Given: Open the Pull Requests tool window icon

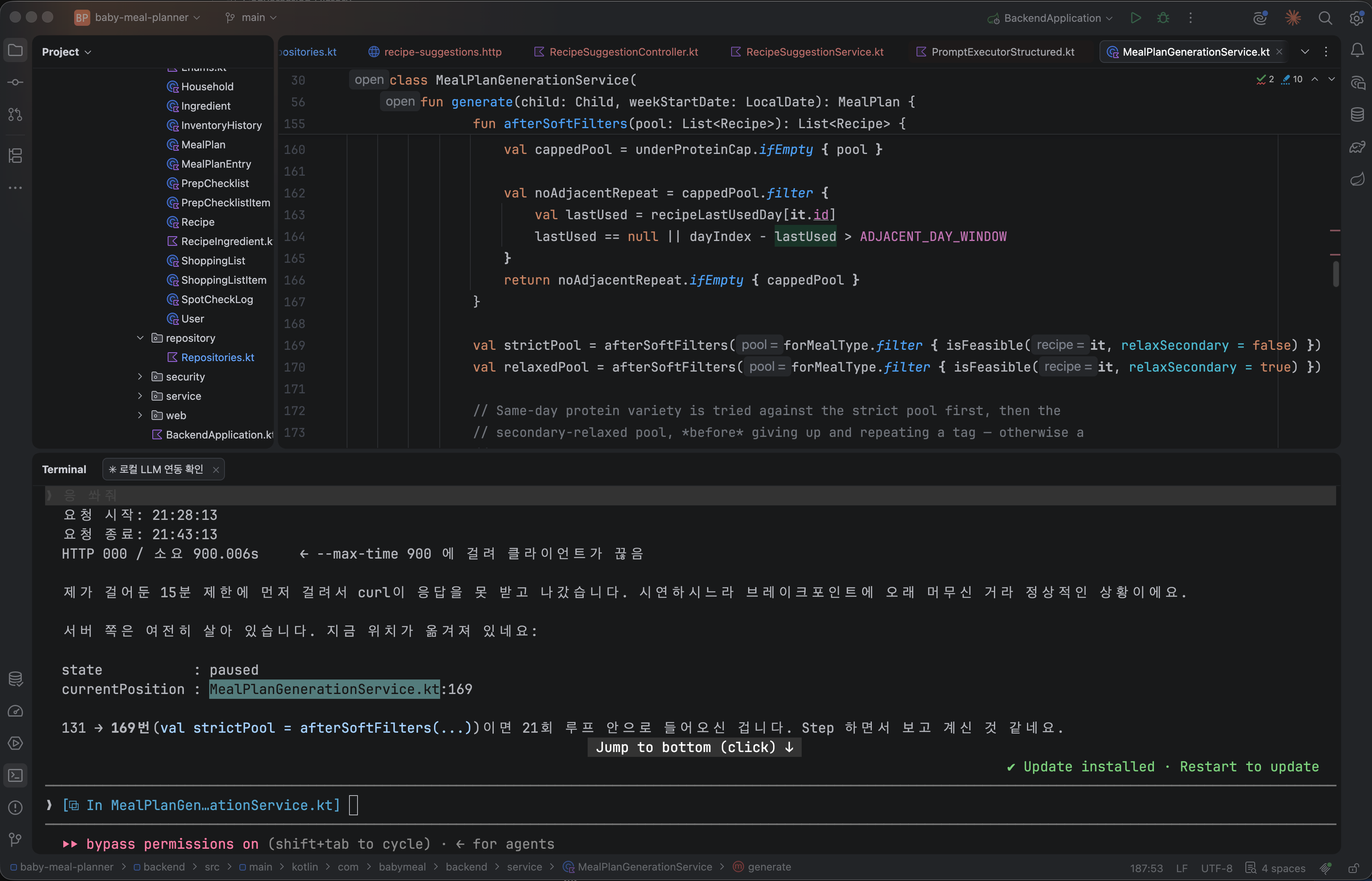Looking at the screenshot, I should point(15,114).
